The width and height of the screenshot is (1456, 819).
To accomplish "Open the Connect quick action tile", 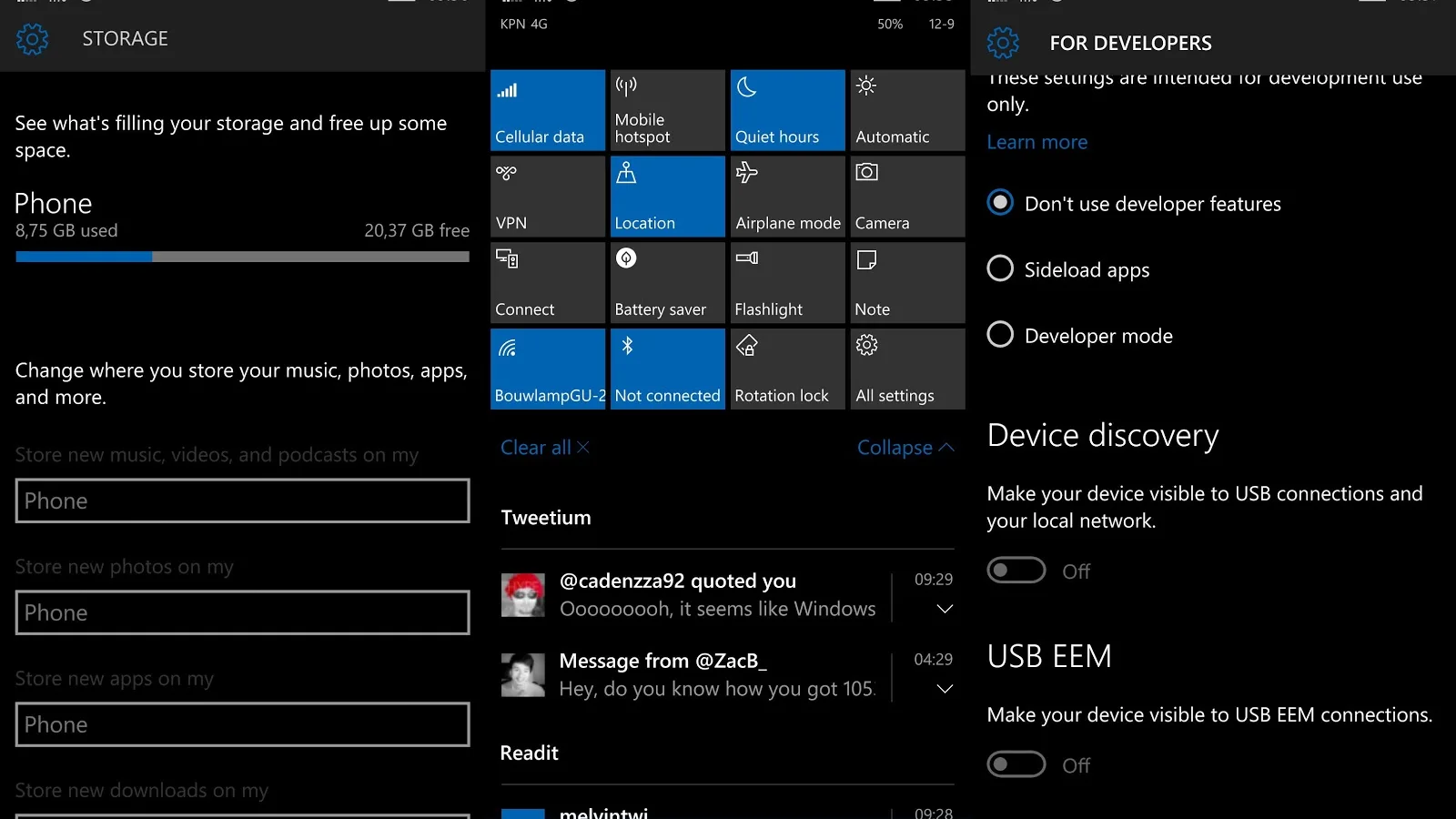I will click(547, 283).
